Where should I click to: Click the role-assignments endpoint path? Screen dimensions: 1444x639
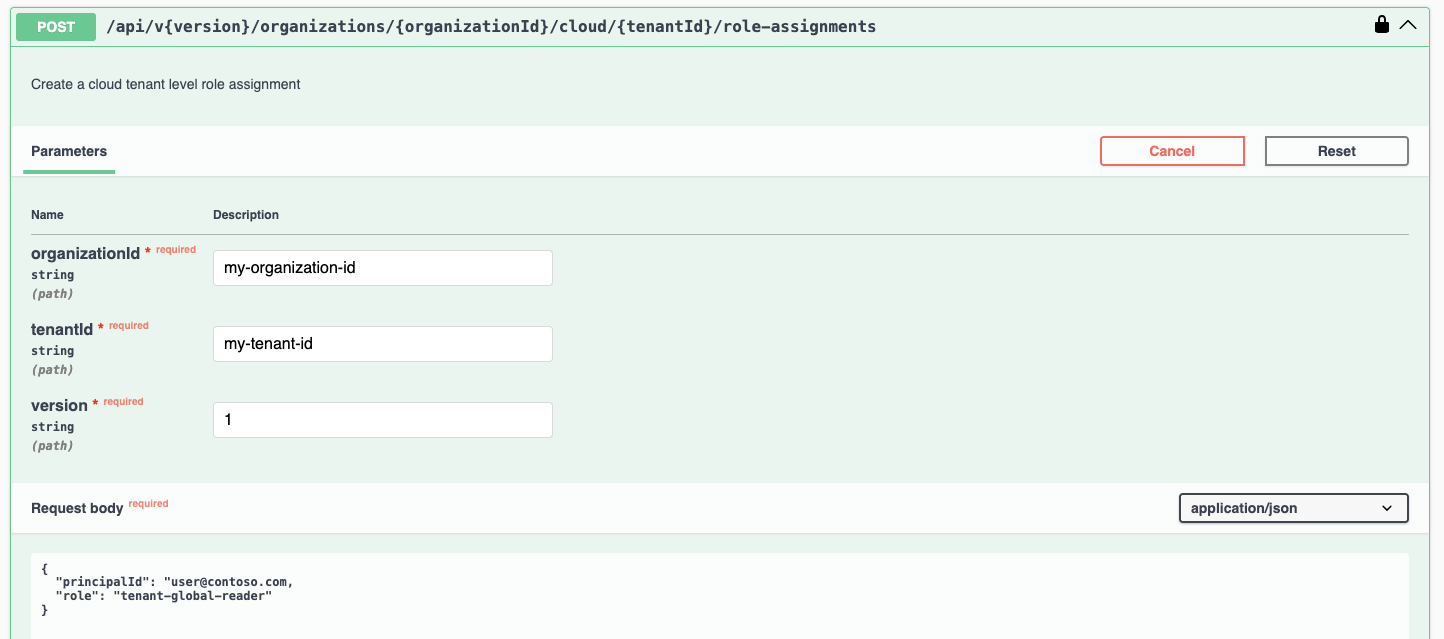pyautogui.click(x=491, y=27)
